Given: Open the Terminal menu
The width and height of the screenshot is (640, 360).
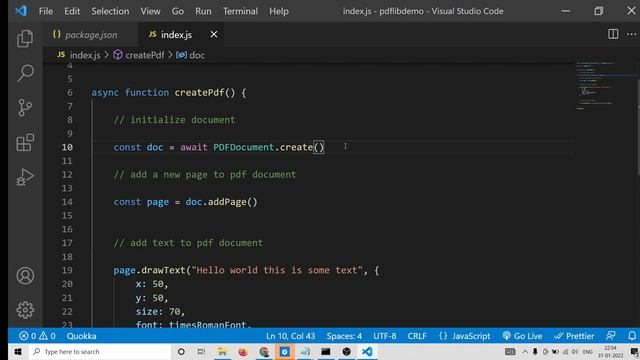Looking at the screenshot, I should click(240, 11).
